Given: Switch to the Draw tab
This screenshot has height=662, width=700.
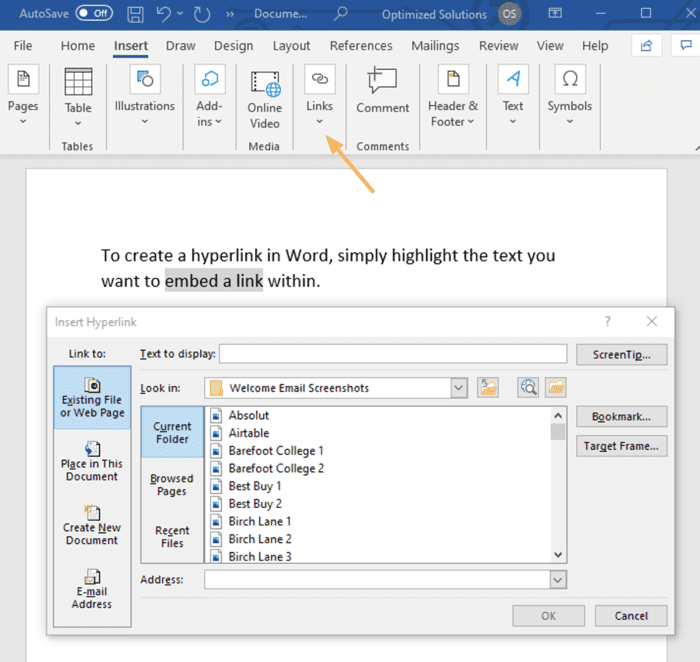Looking at the screenshot, I should pyautogui.click(x=180, y=46).
